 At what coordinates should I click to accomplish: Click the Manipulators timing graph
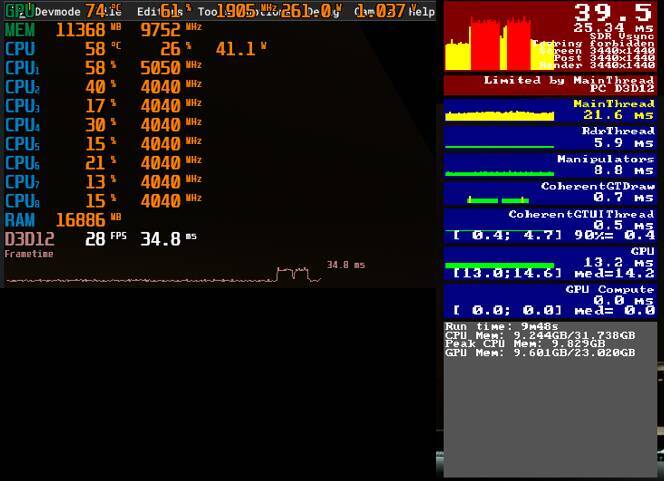click(500, 173)
